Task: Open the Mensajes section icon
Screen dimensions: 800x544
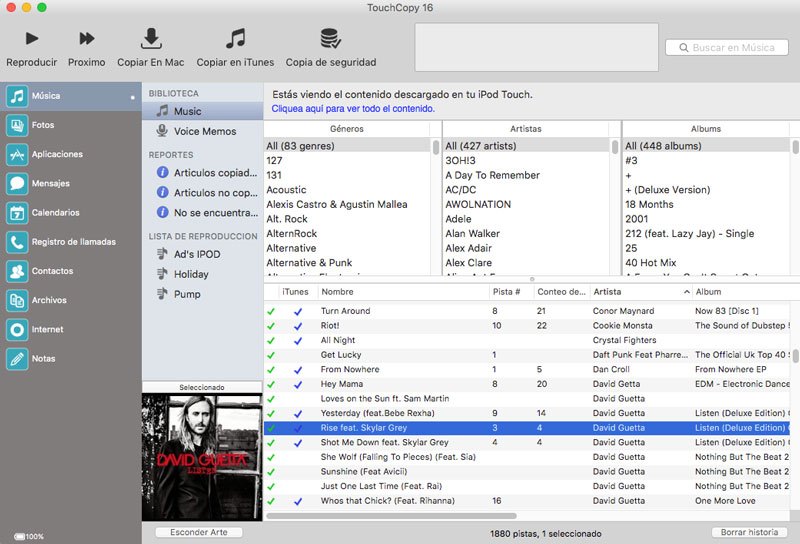Action: 17,183
